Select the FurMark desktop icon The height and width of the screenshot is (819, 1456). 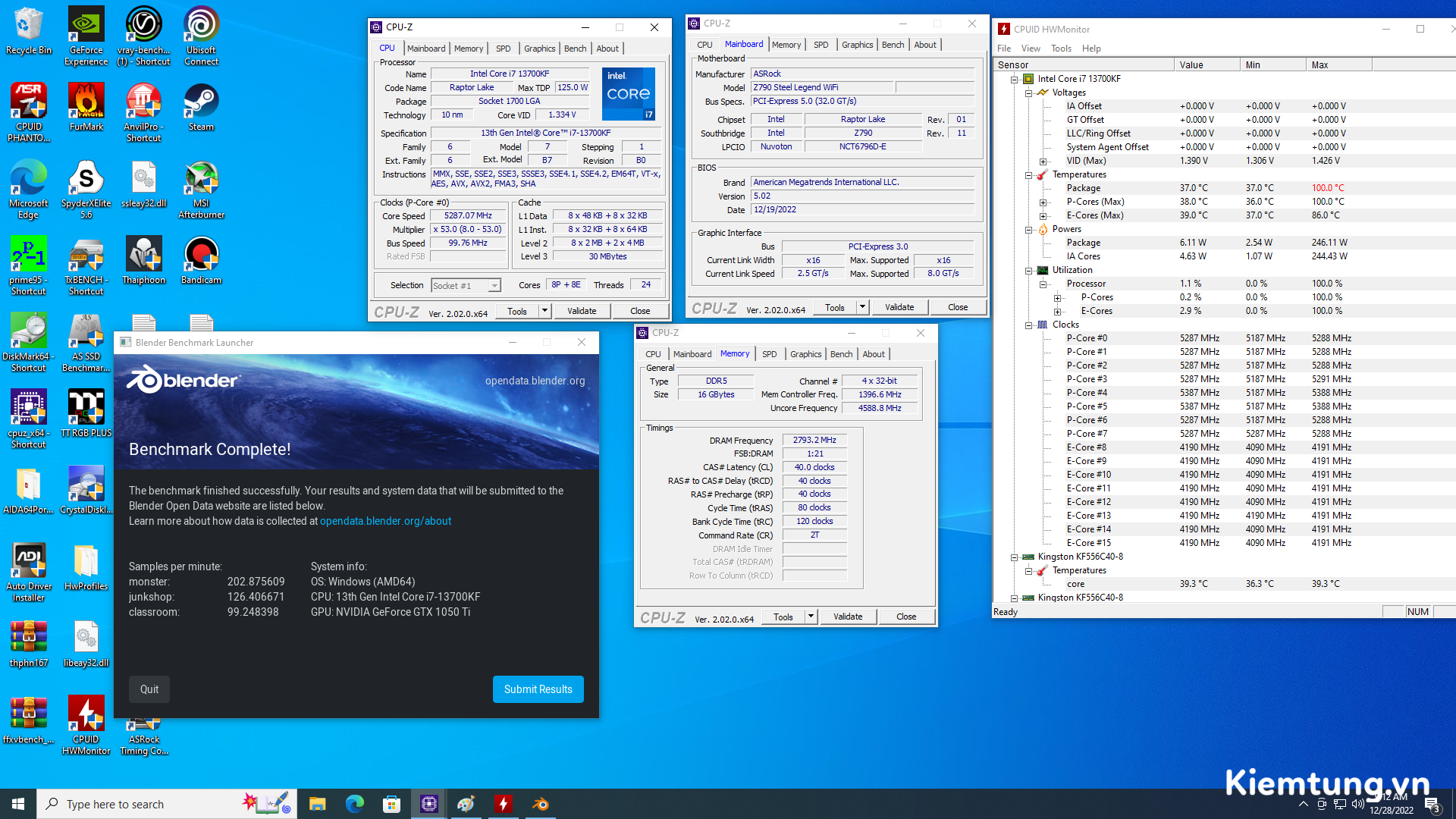[86, 107]
